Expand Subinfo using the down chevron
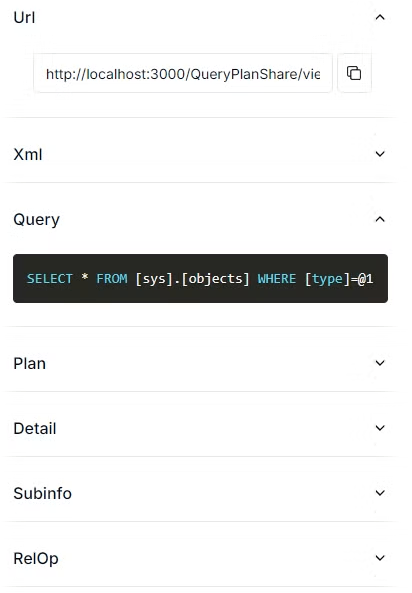The image size is (412, 593). coord(380,493)
